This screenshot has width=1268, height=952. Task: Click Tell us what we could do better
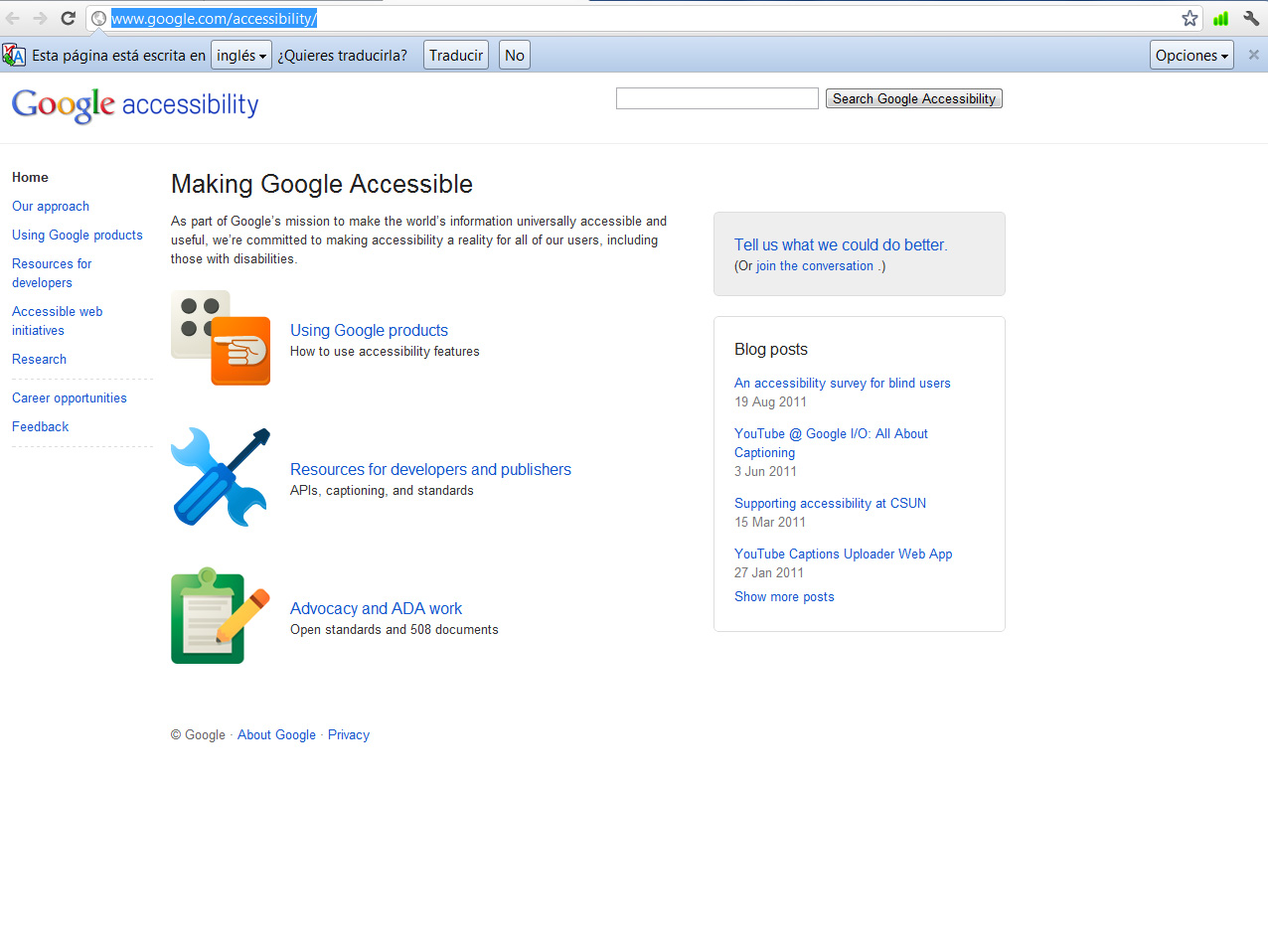click(841, 244)
